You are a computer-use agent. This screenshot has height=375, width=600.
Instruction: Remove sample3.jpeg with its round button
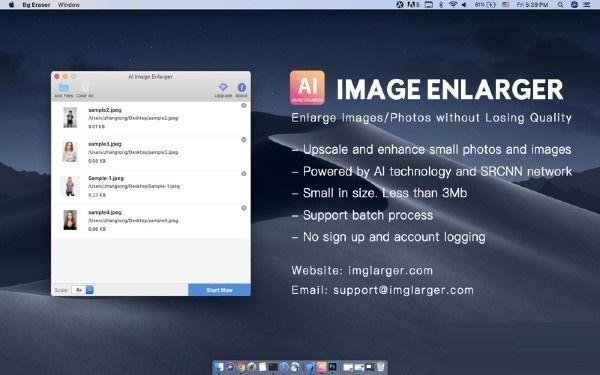click(x=244, y=140)
